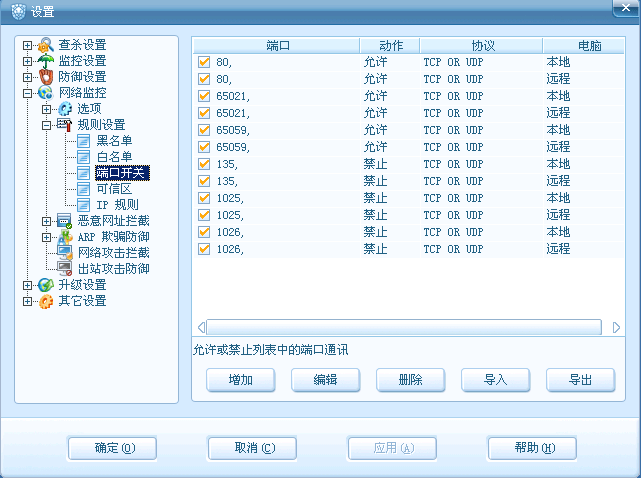This screenshot has width=641, height=478.
Task: Click the list icon beside 白名单
Action: (84, 157)
